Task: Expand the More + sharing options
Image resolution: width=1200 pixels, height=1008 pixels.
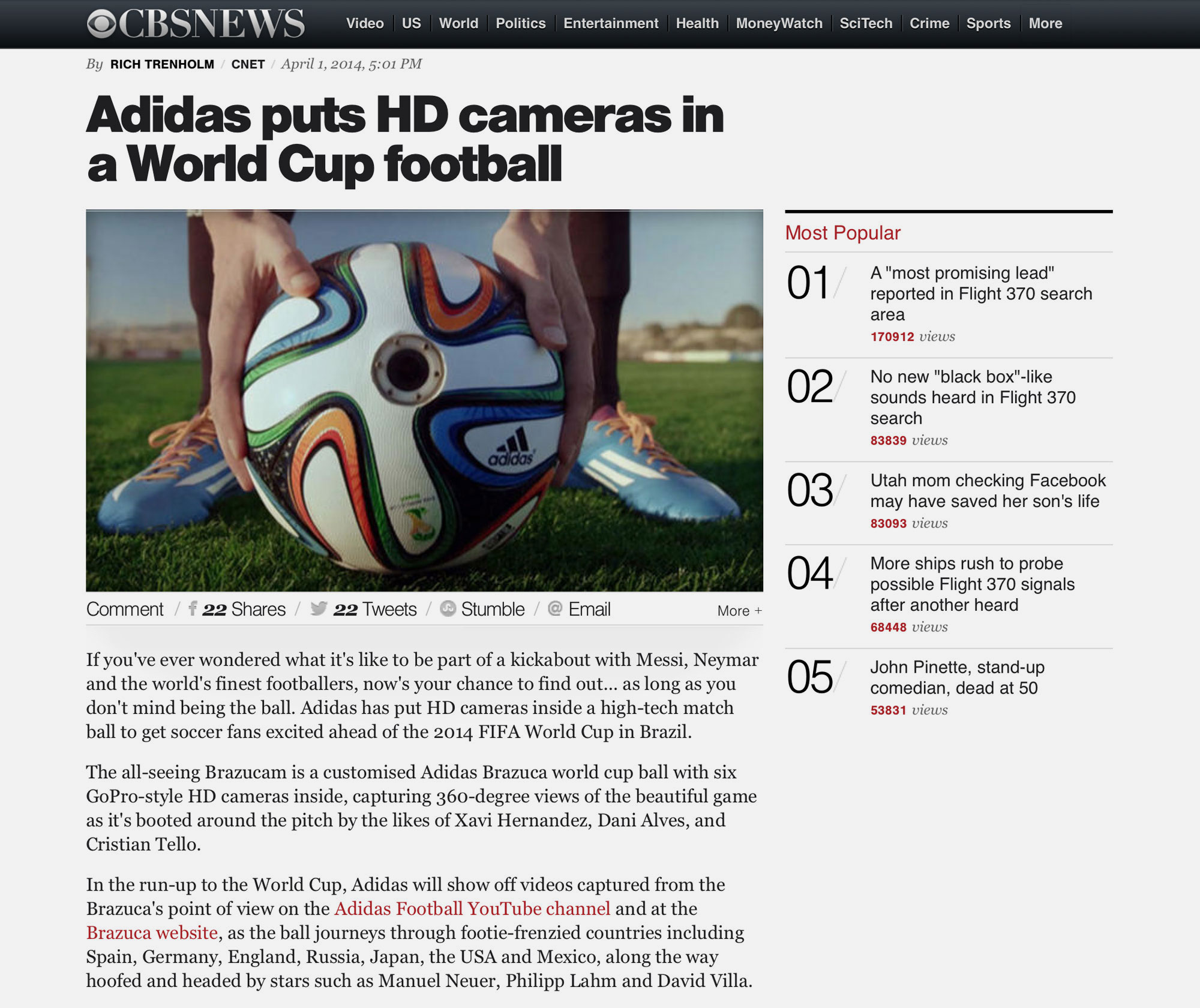Action: tap(739, 610)
